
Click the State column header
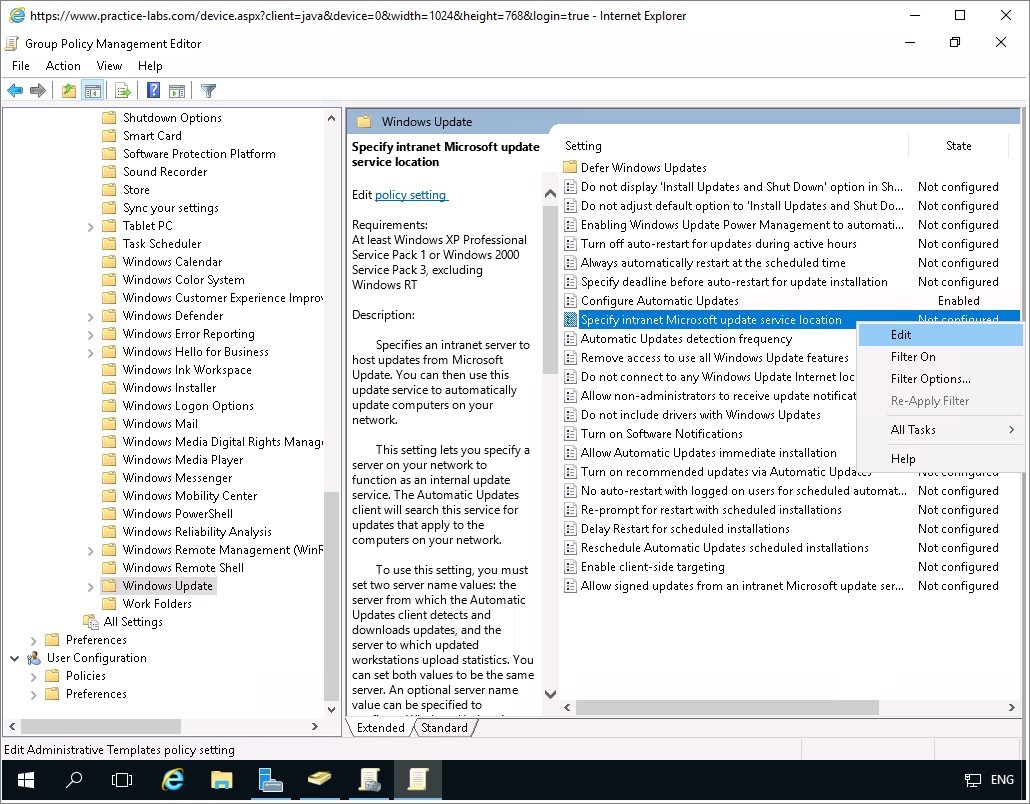point(958,146)
